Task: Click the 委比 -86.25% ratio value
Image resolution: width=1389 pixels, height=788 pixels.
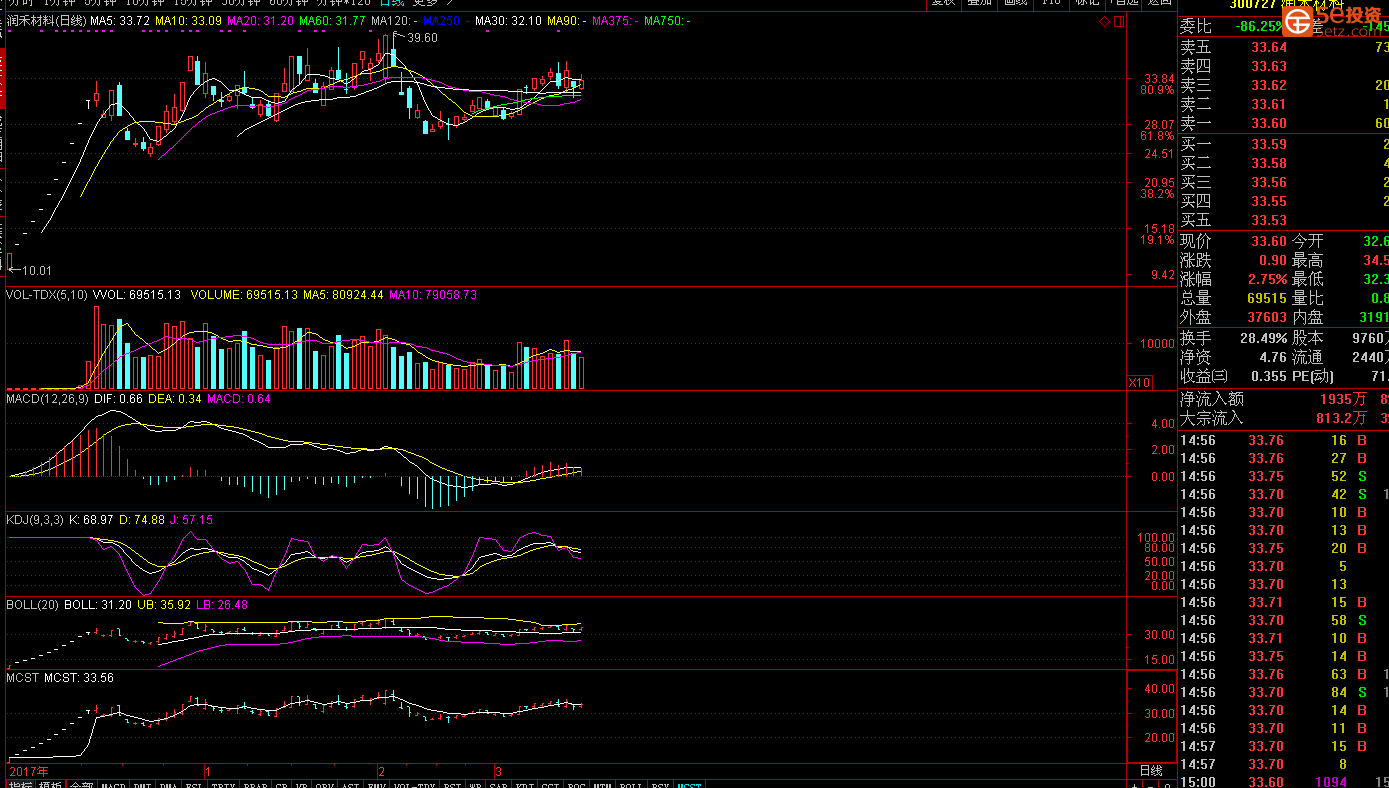Action: point(1257,27)
